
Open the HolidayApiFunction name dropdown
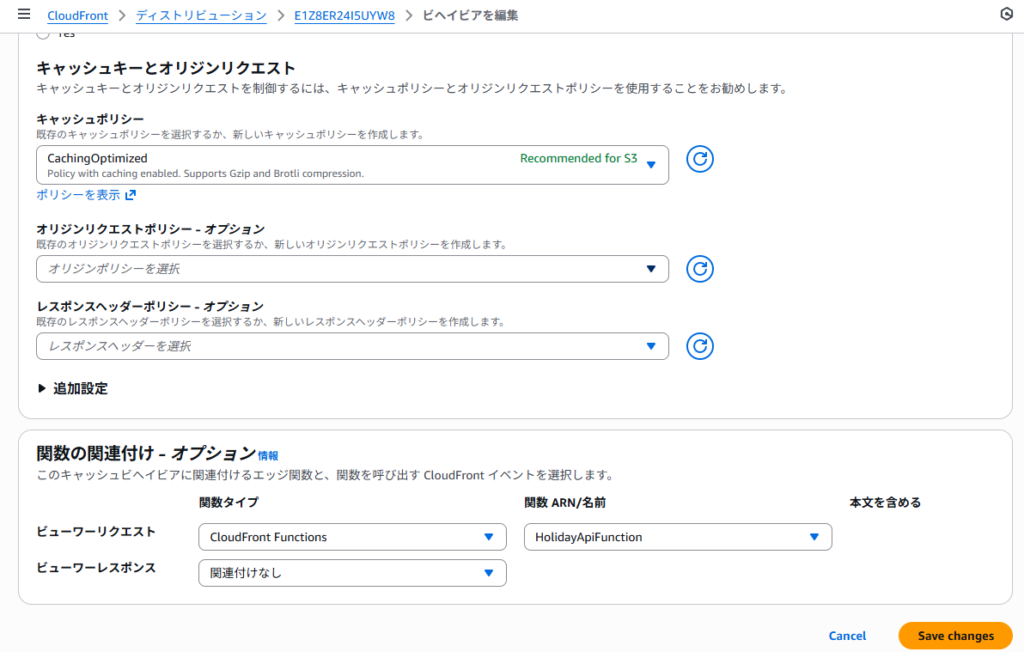(677, 537)
